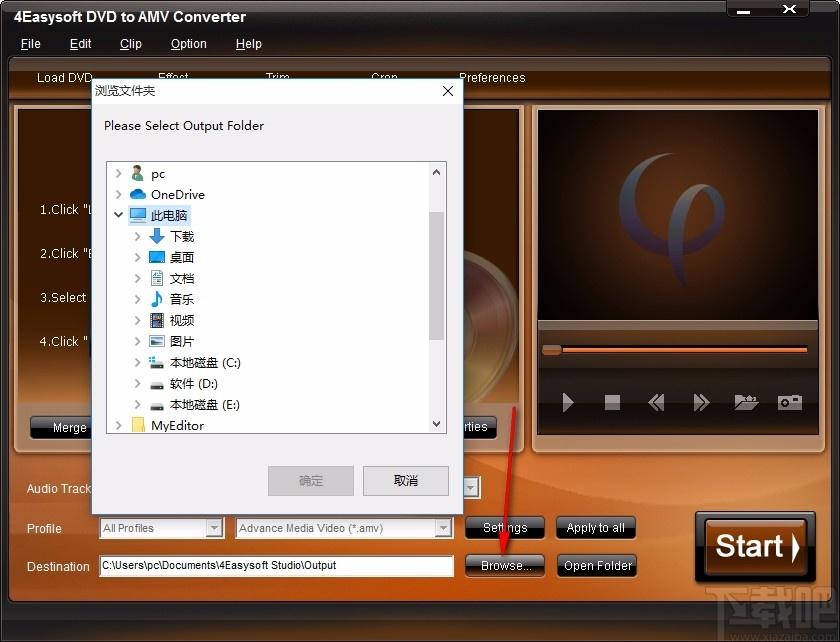The width and height of the screenshot is (840, 642).
Task: Open the All Profiles dropdown
Action: pyautogui.click(x=214, y=528)
